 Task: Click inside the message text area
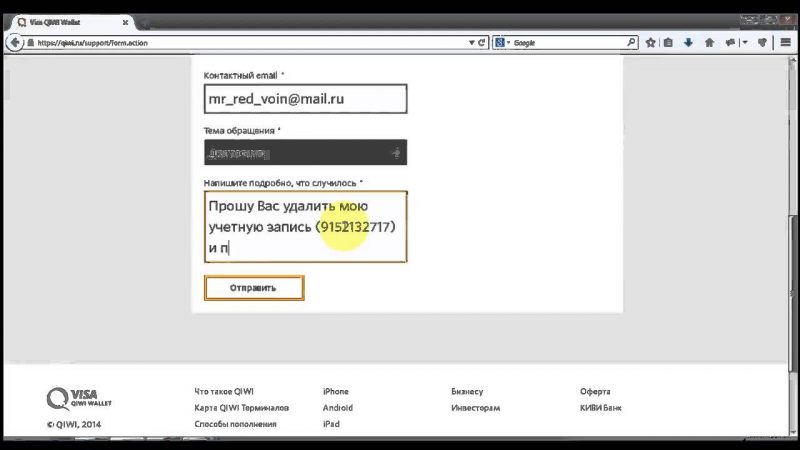tap(306, 227)
